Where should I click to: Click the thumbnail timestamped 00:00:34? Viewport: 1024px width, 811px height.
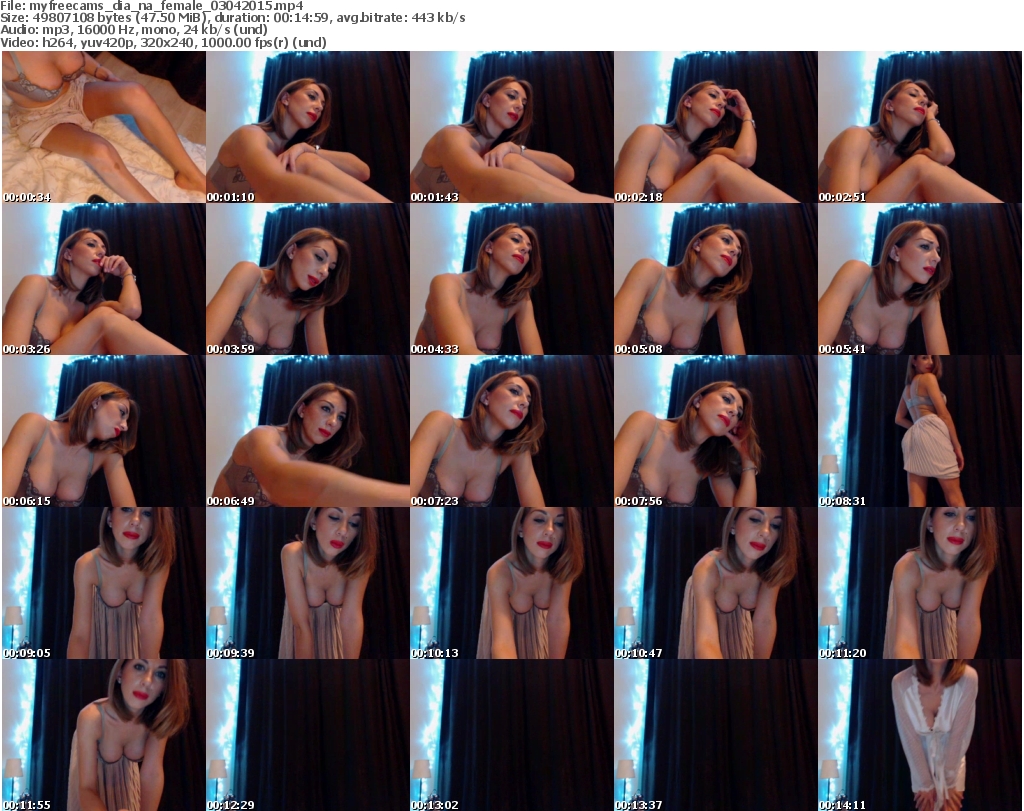tap(103, 127)
